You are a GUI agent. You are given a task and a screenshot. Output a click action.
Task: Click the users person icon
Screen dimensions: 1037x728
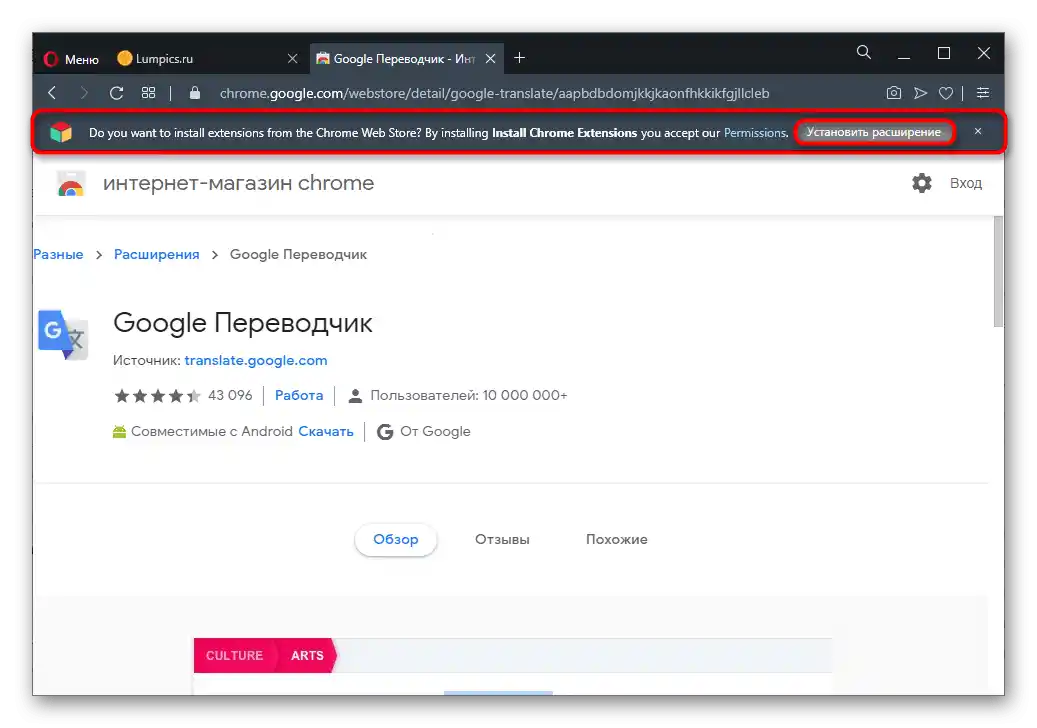pyautogui.click(x=355, y=396)
